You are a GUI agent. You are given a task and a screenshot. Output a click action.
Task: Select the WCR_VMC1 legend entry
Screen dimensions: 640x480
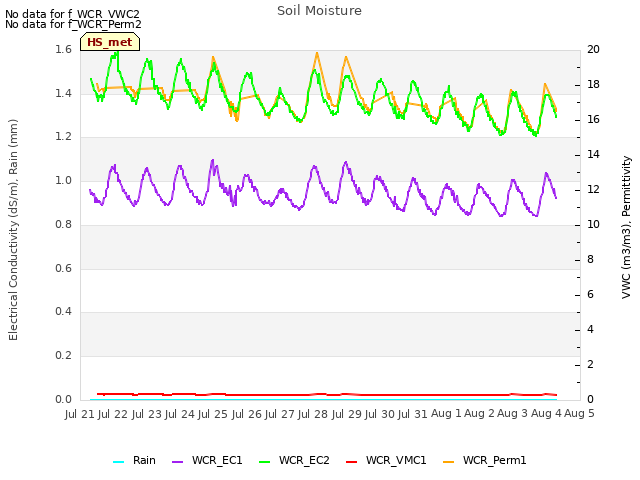(x=386, y=460)
